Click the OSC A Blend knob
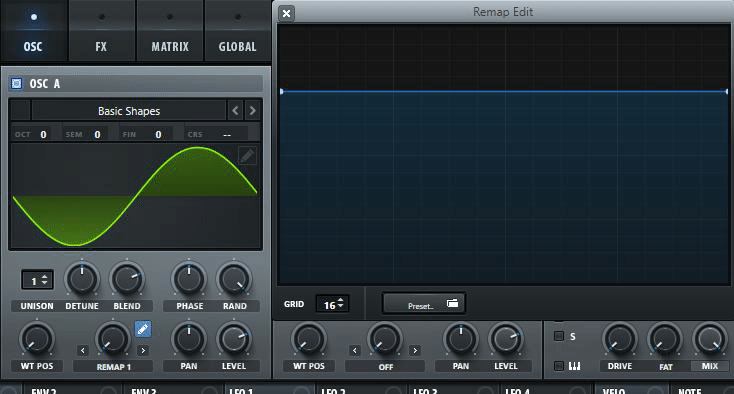Screen dimensions: 734x394 point(127,279)
